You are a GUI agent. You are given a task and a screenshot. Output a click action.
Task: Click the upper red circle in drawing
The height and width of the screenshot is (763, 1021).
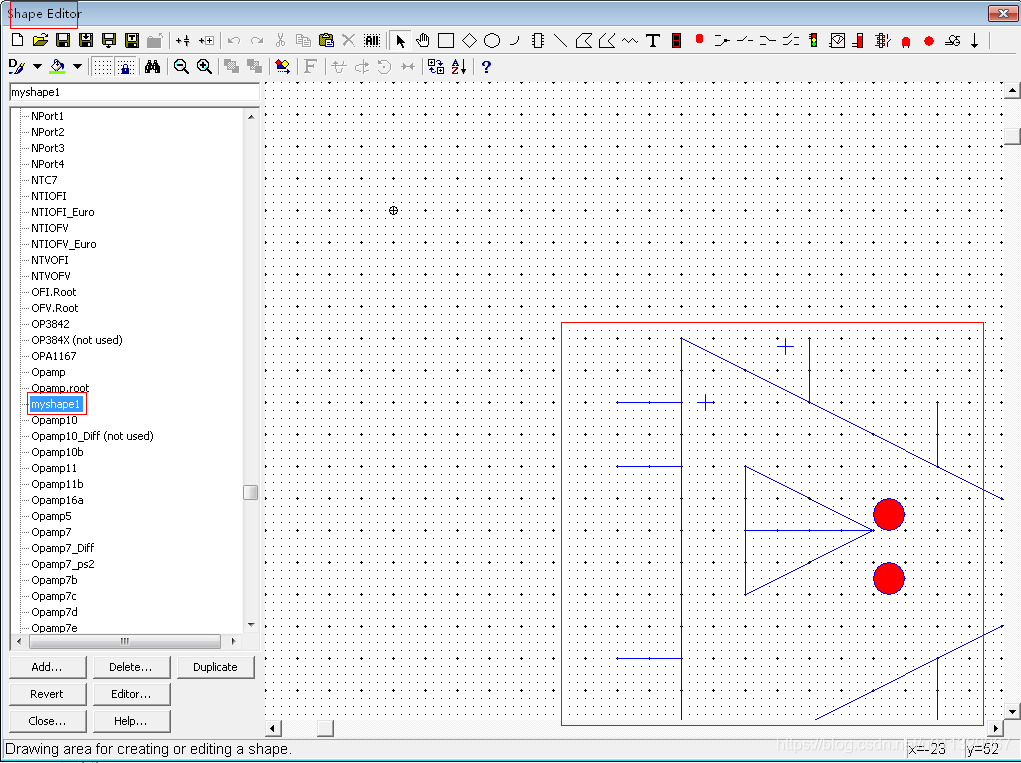[x=888, y=515]
